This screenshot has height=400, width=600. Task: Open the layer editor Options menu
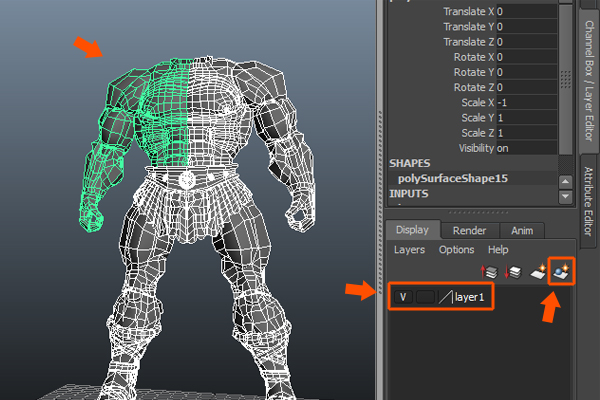[x=456, y=249]
